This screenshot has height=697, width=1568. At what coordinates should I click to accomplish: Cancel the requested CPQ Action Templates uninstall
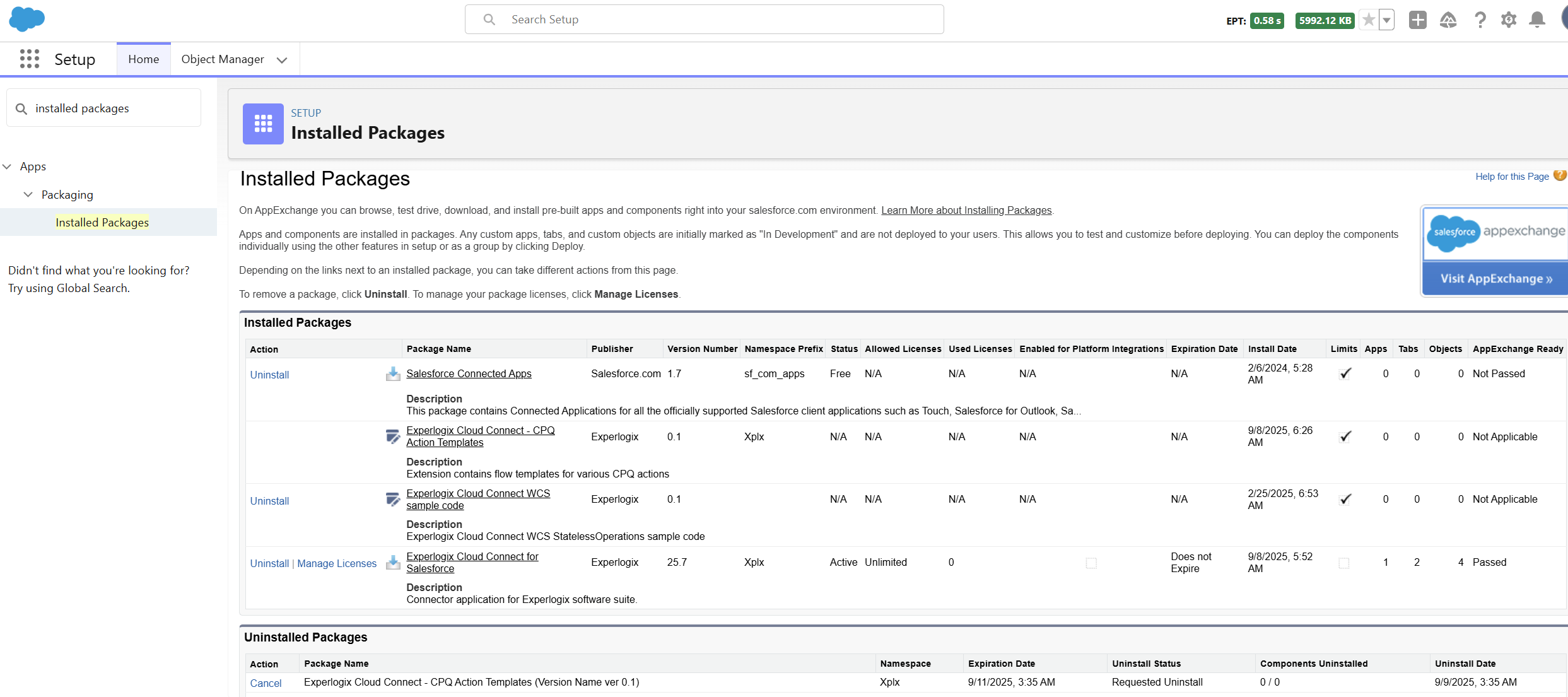coord(266,683)
